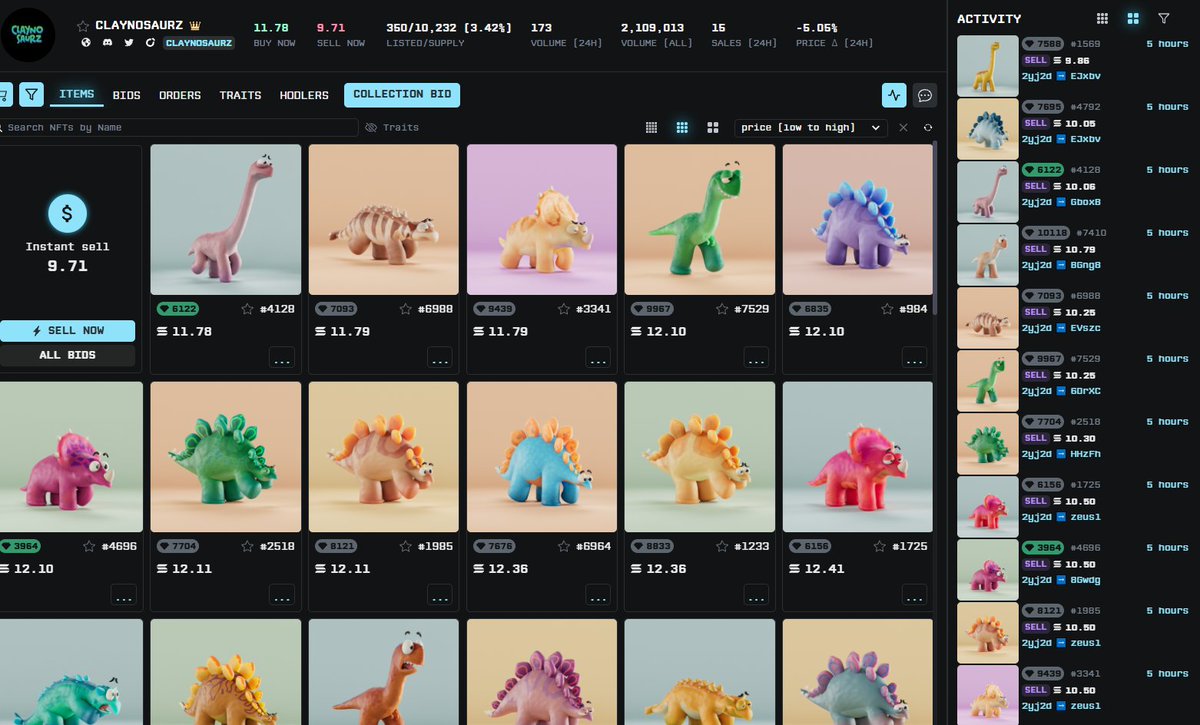Screen dimensions: 1200x725
Task: Open the TRAITS tab
Action: pos(240,95)
